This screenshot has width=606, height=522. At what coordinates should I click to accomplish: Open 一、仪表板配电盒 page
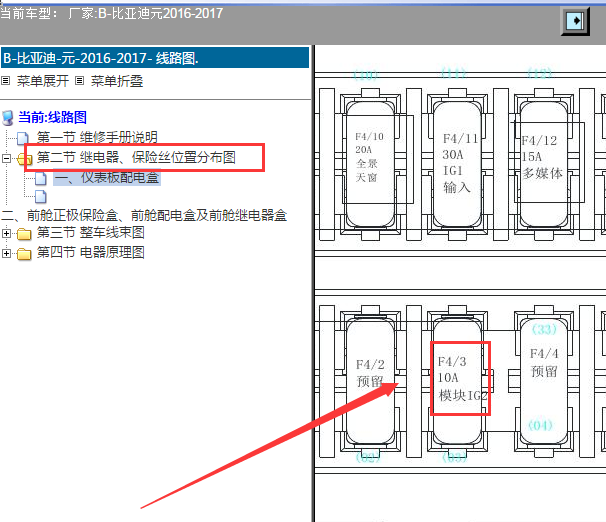tap(107, 178)
